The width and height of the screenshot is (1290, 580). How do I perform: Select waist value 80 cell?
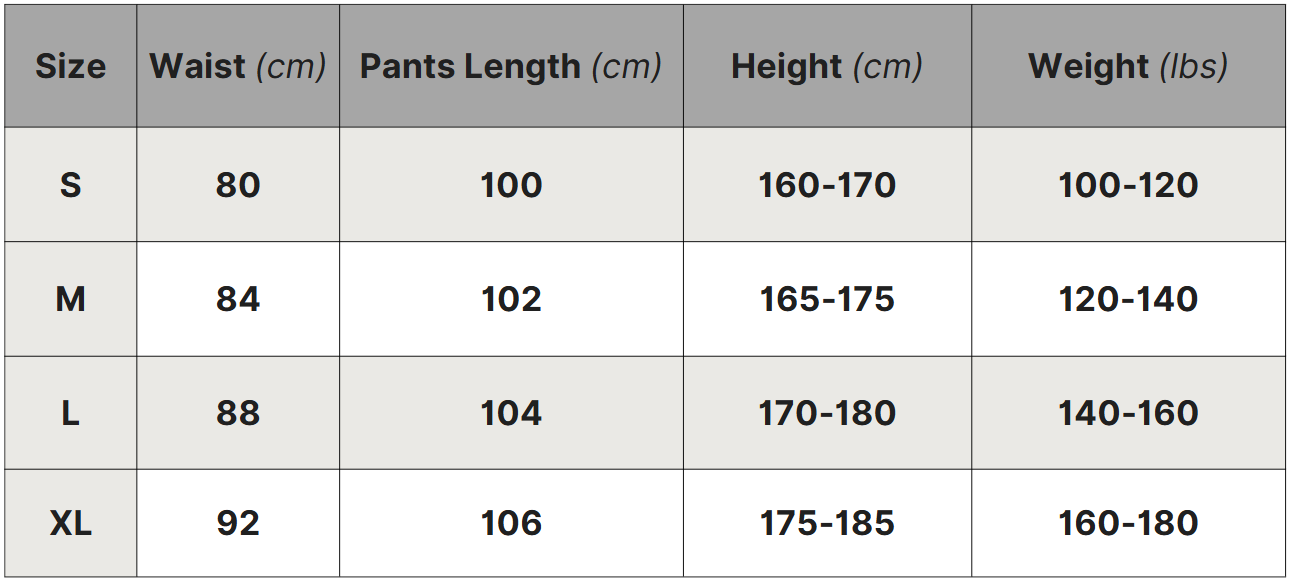pos(238,185)
